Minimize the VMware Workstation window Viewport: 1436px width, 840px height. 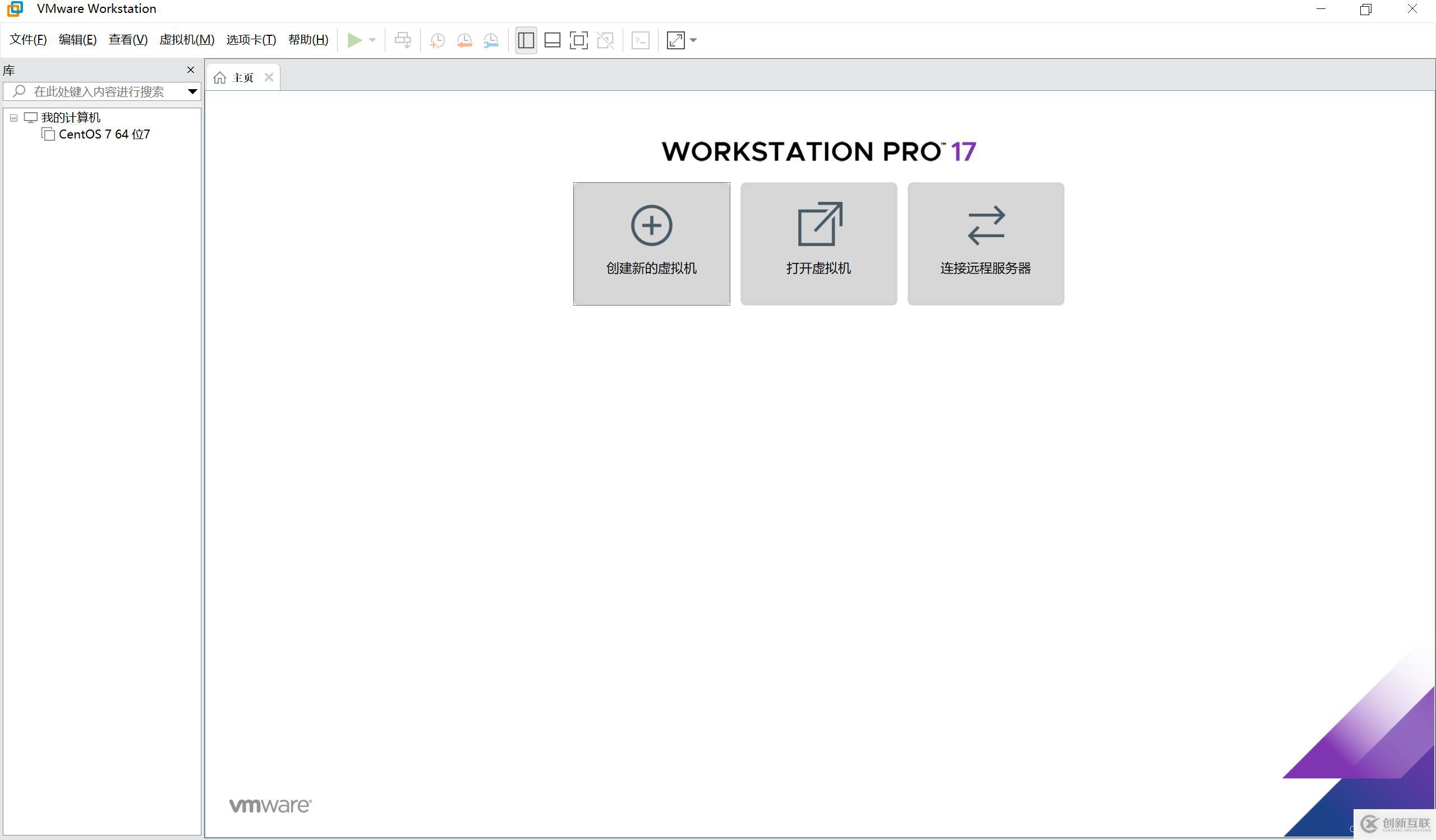[x=1320, y=8]
